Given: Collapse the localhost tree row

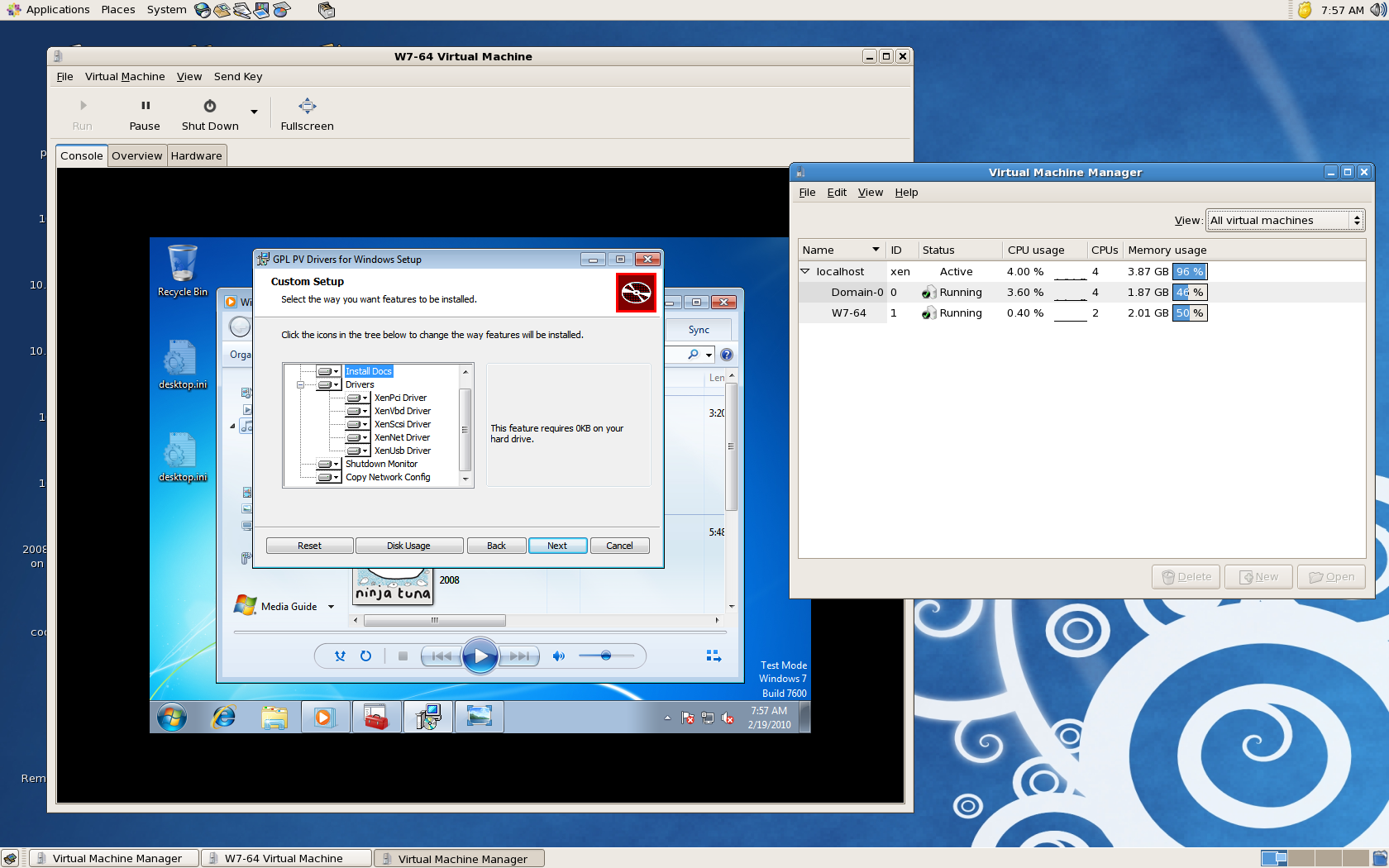Looking at the screenshot, I should click(804, 271).
